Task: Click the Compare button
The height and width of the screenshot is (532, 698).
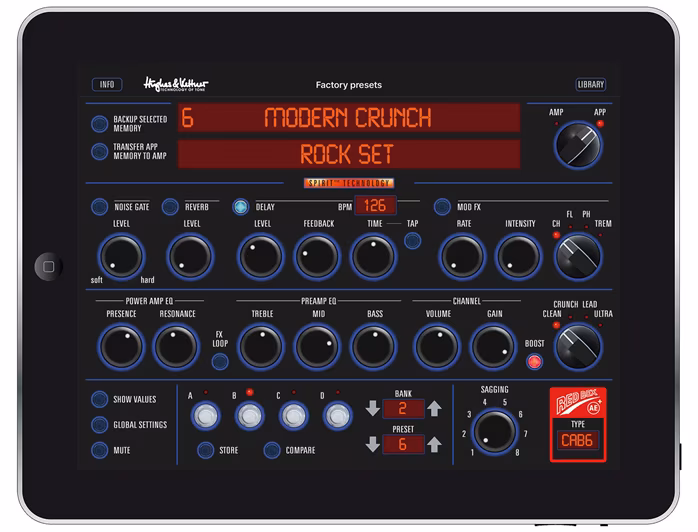Action: coord(271,450)
